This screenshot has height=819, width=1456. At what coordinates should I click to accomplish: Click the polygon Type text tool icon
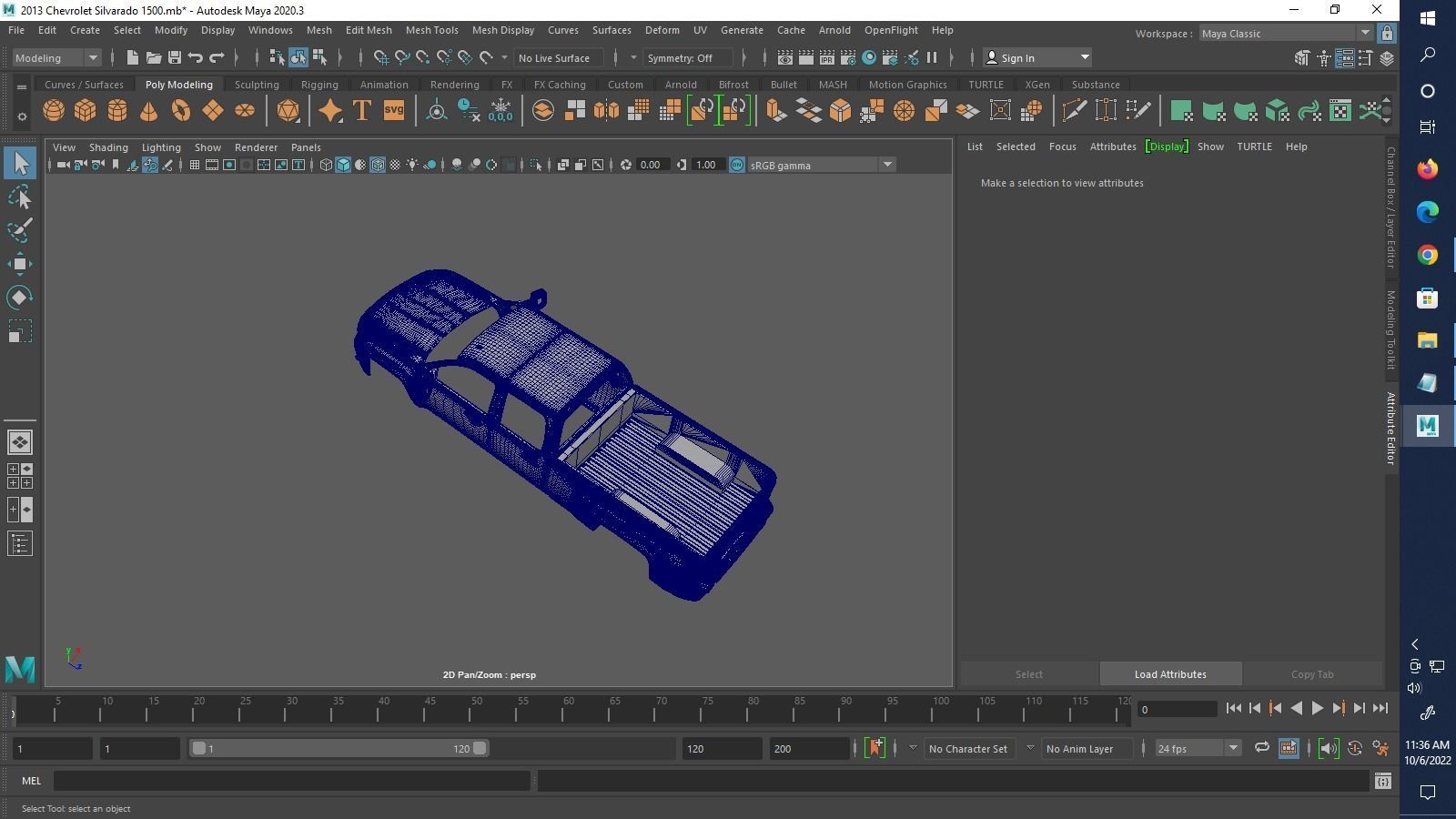click(x=362, y=111)
